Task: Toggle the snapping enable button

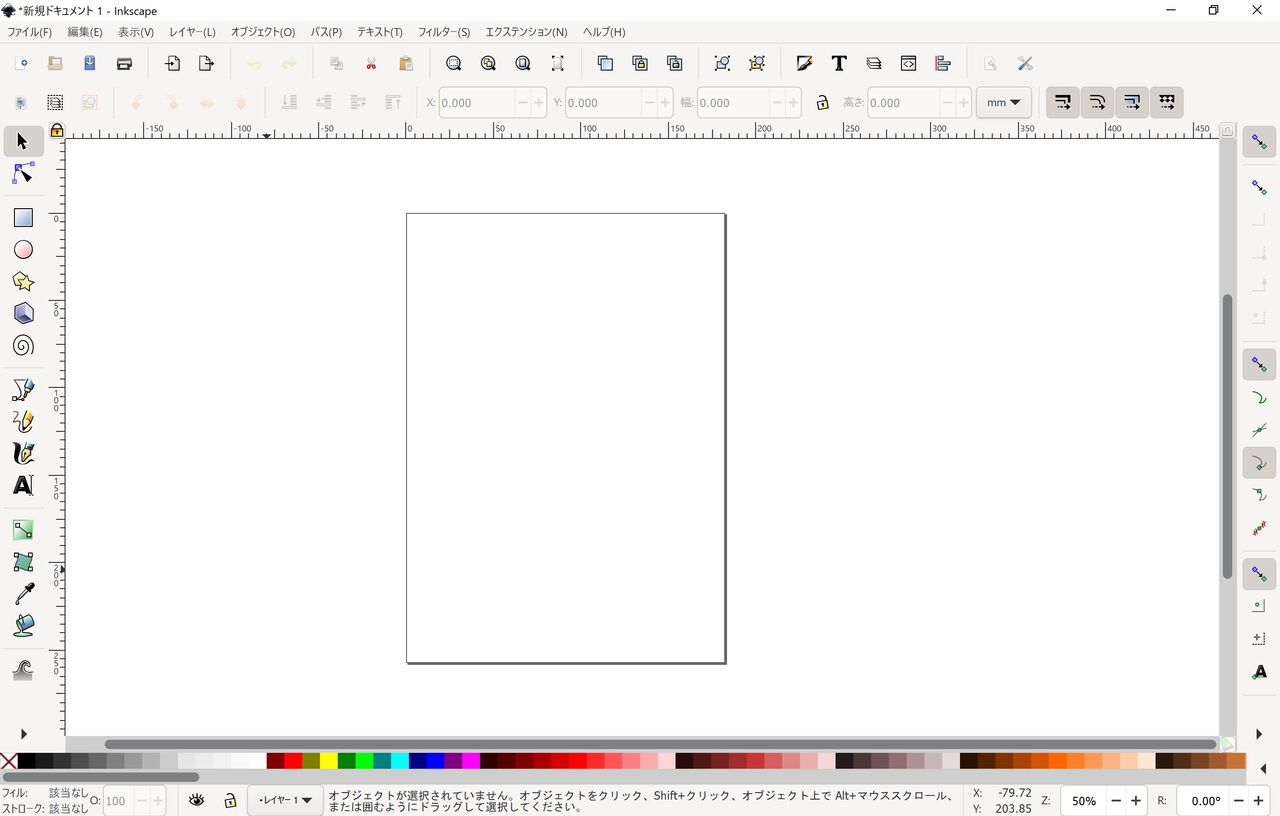Action: [x=1259, y=141]
